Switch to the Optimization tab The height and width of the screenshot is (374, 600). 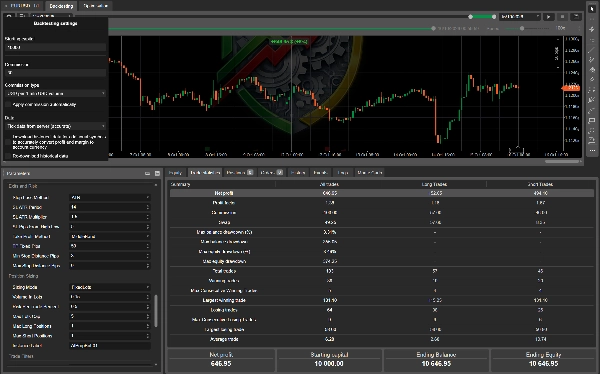click(x=95, y=6)
